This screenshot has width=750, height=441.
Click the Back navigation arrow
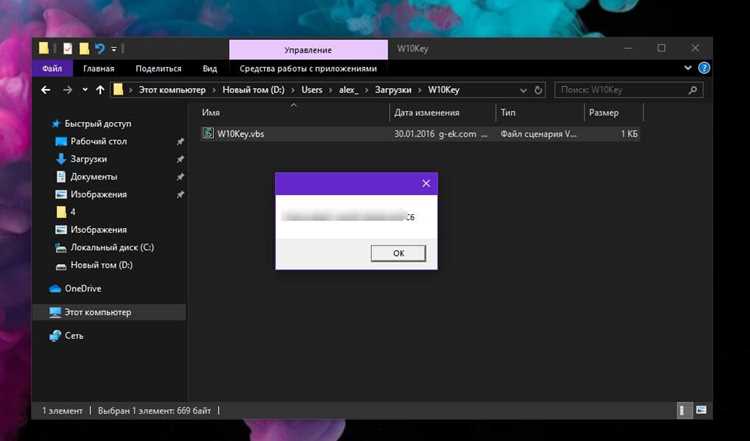[46, 90]
